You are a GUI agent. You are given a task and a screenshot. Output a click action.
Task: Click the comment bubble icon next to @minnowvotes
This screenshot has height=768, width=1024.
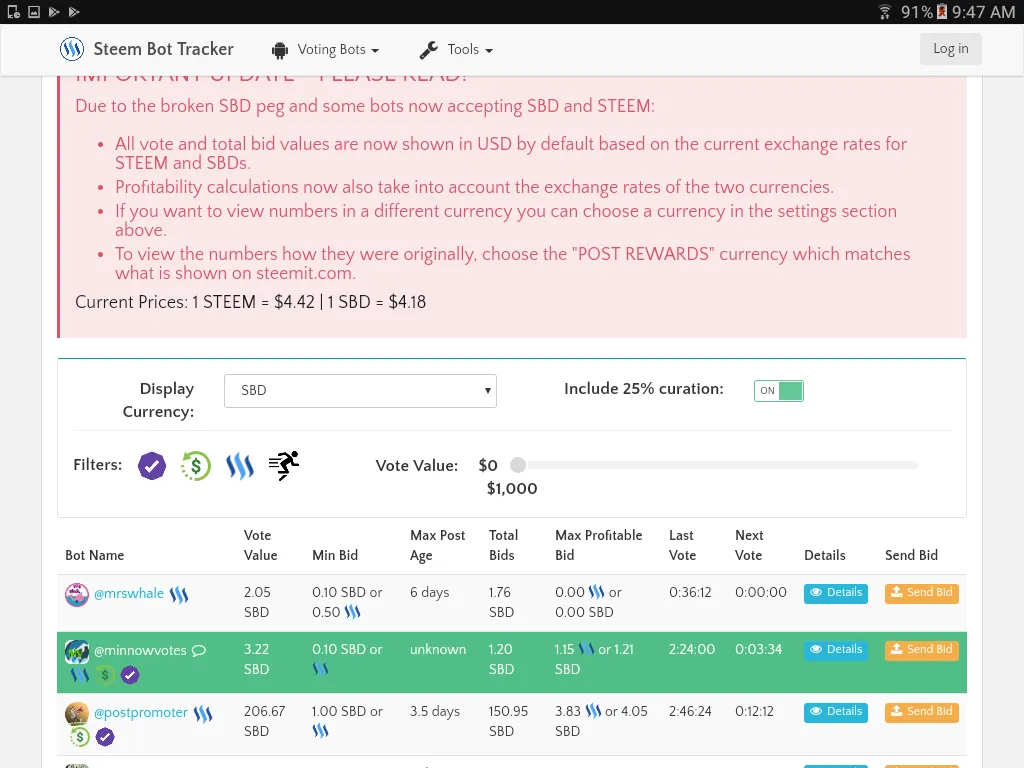(199, 650)
